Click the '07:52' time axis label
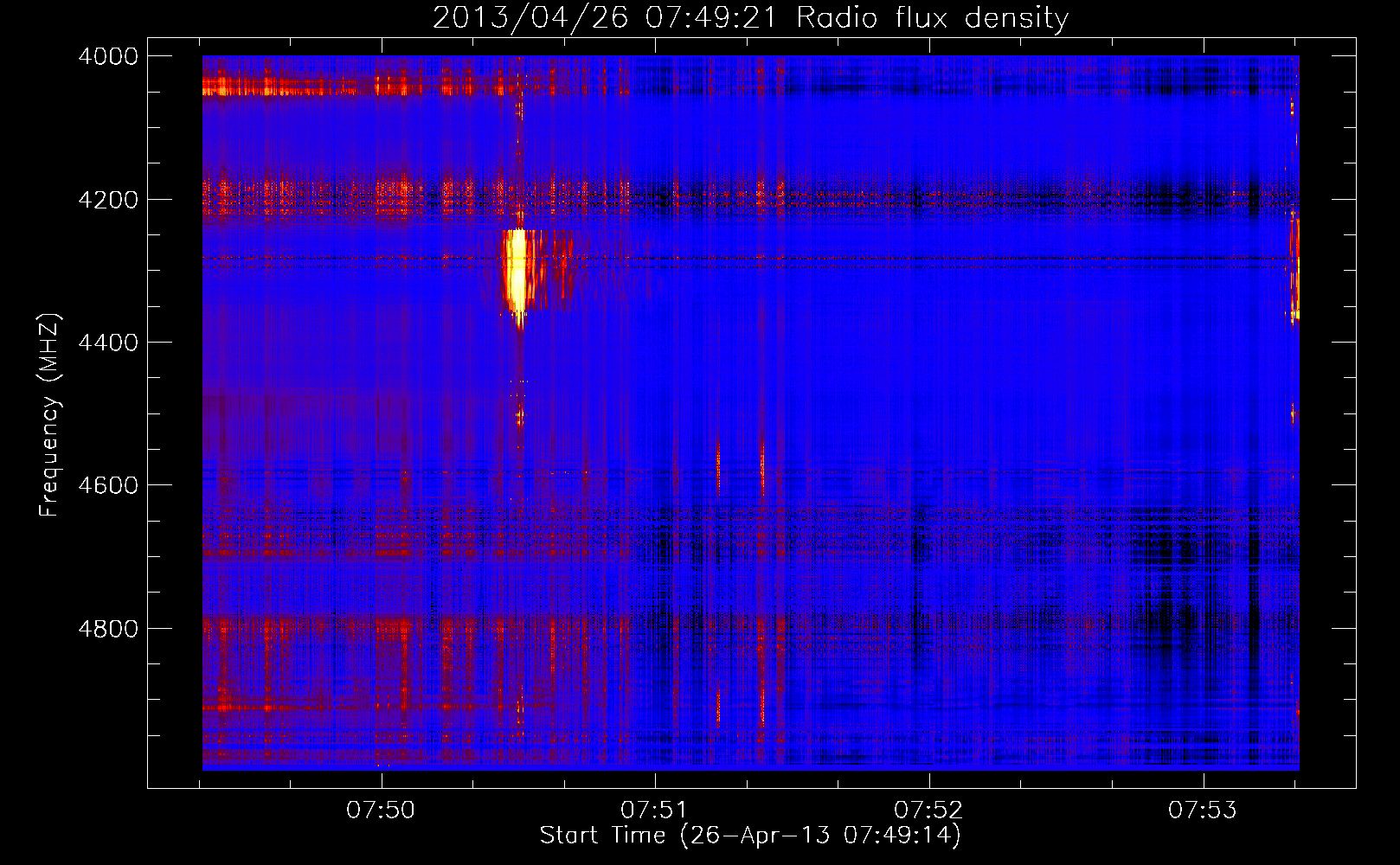The width and height of the screenshot is (1400, 865). tap(928, 811)
